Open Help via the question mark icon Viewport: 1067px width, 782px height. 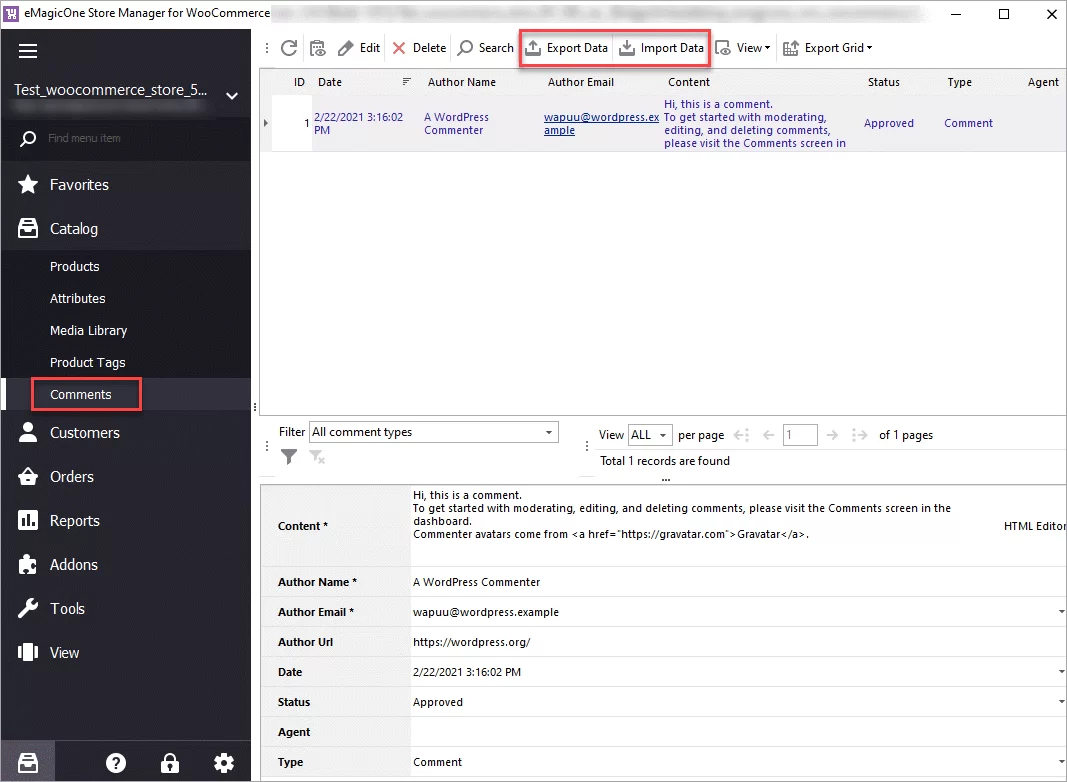[x=116, y=762]
